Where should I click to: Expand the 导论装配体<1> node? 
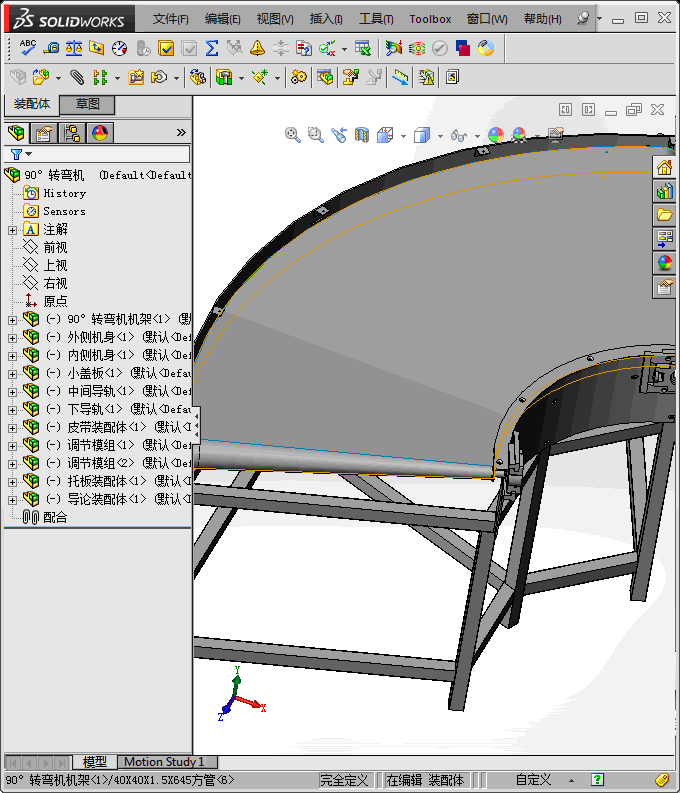point(12,500)
